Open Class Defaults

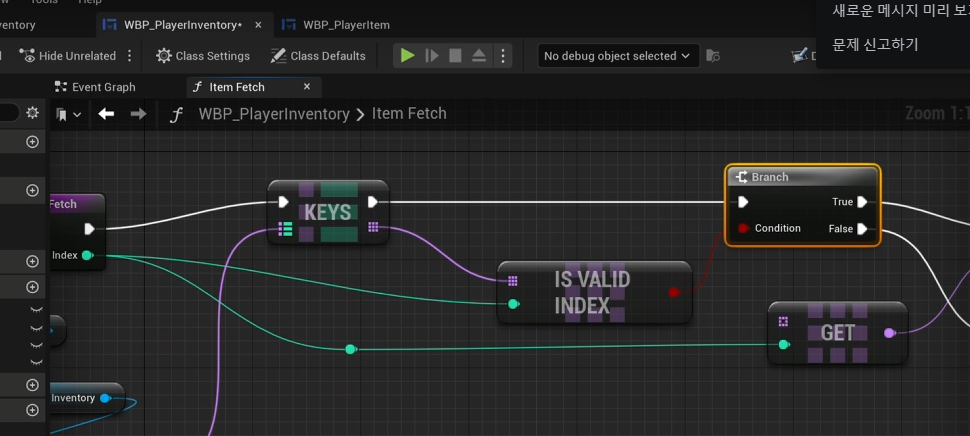(318, 56)
